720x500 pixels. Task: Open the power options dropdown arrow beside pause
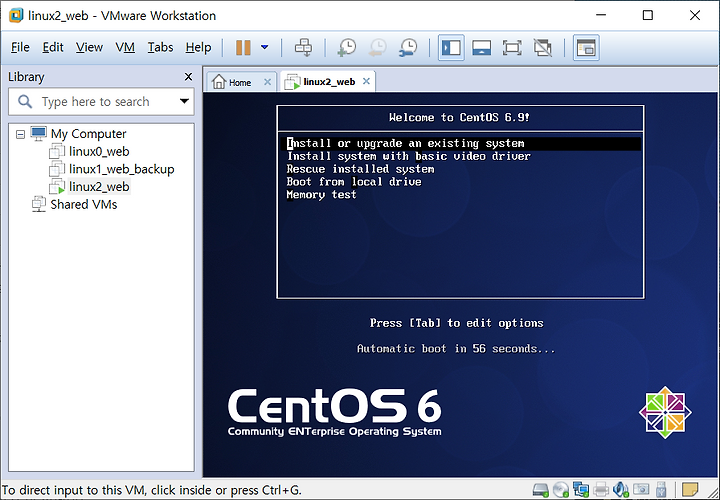[x=264, y=47]
